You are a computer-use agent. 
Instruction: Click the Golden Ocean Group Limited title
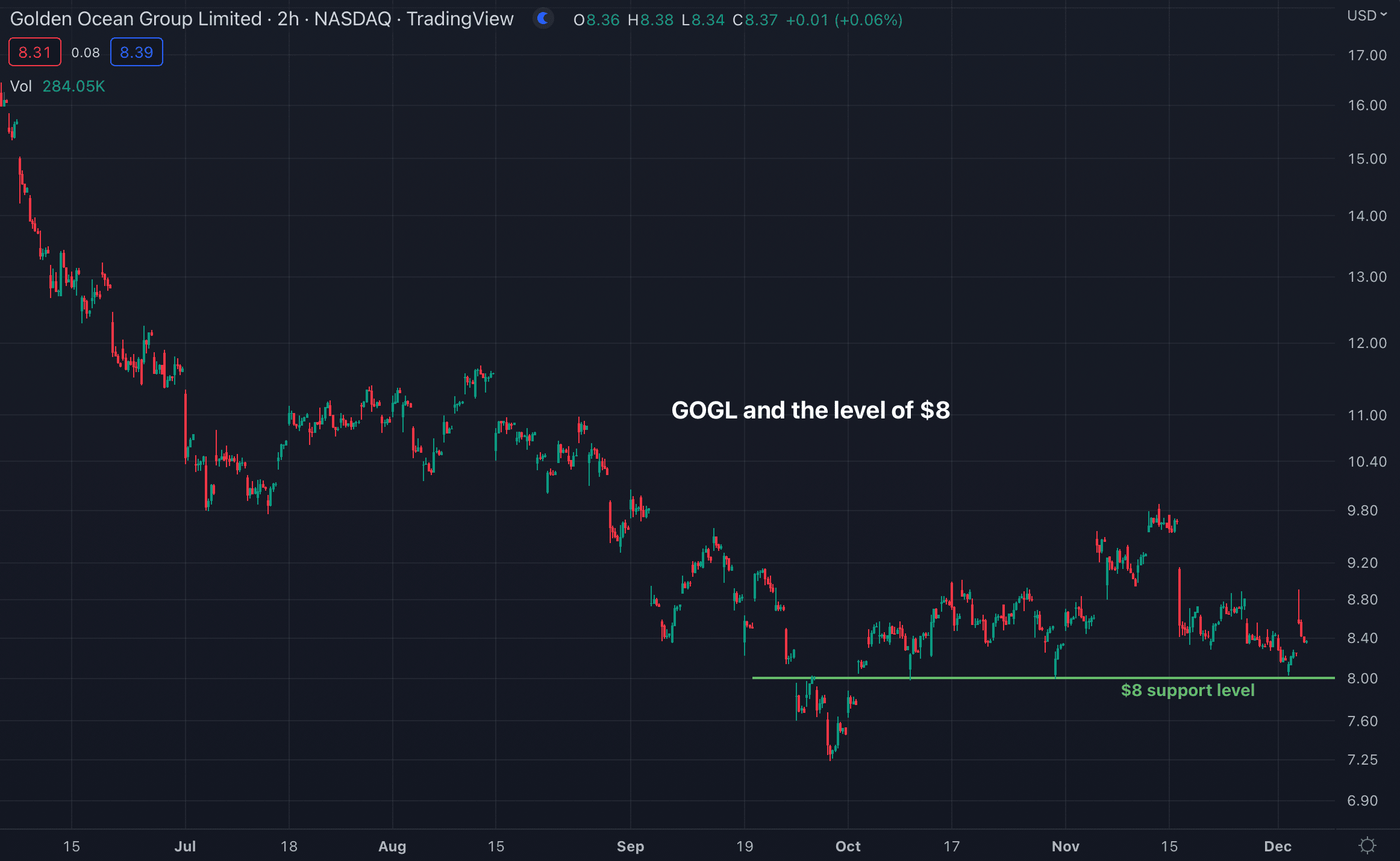136,19
